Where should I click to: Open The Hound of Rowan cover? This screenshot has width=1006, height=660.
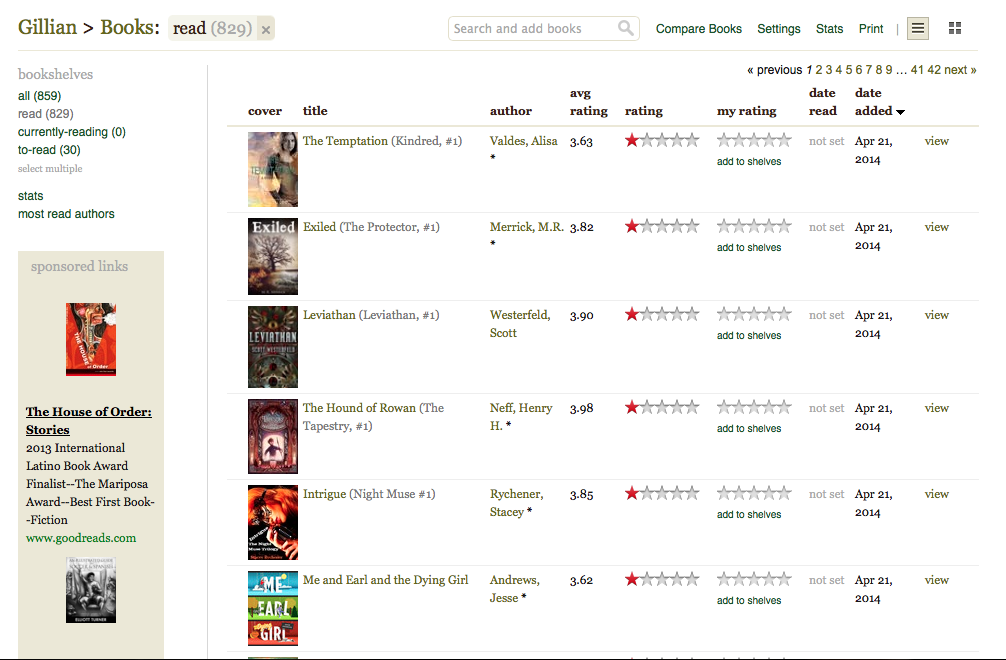(273, 437)
